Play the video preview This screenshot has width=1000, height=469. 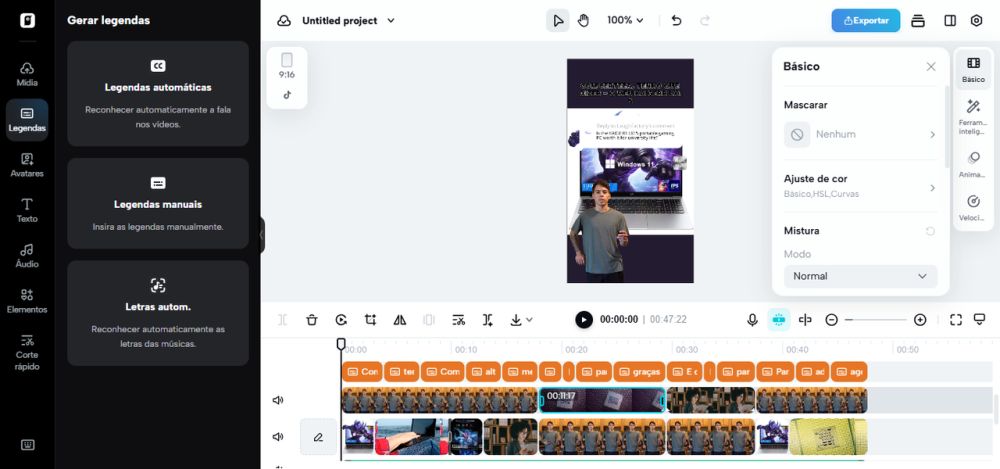(x=584, y=320)
